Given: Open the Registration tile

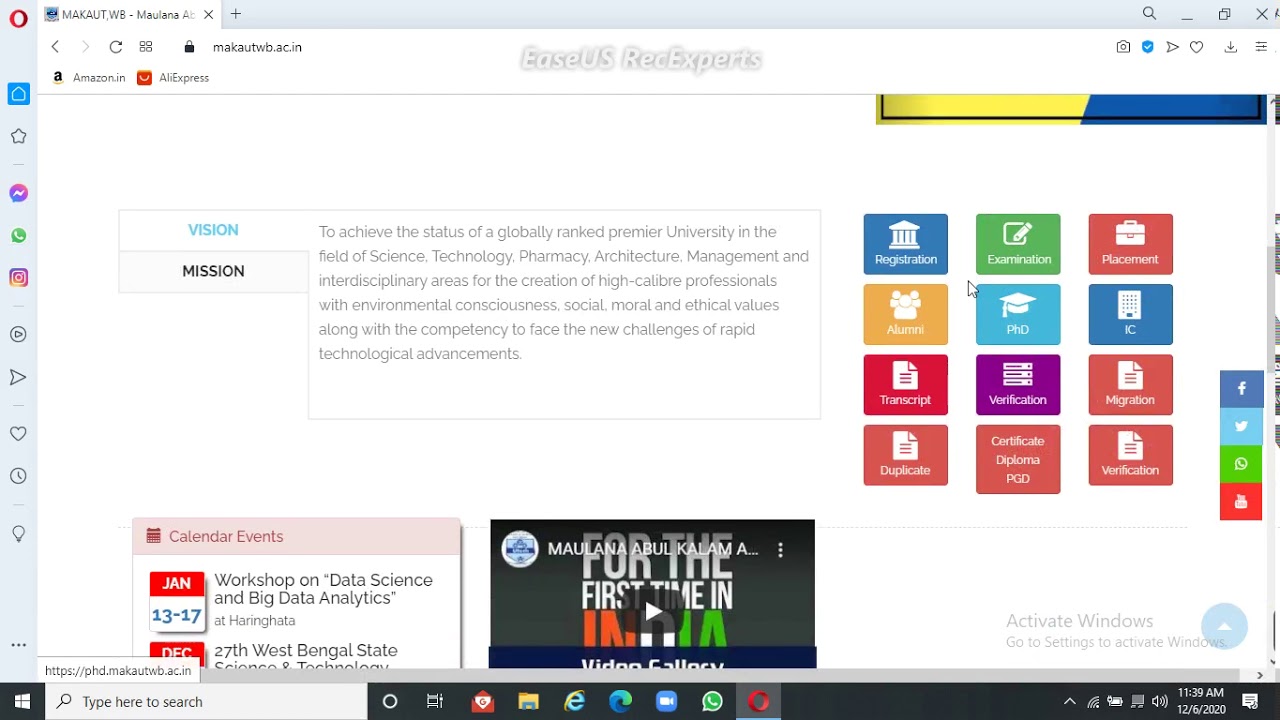Looking at the screenshot, I should tap(905, 244).
